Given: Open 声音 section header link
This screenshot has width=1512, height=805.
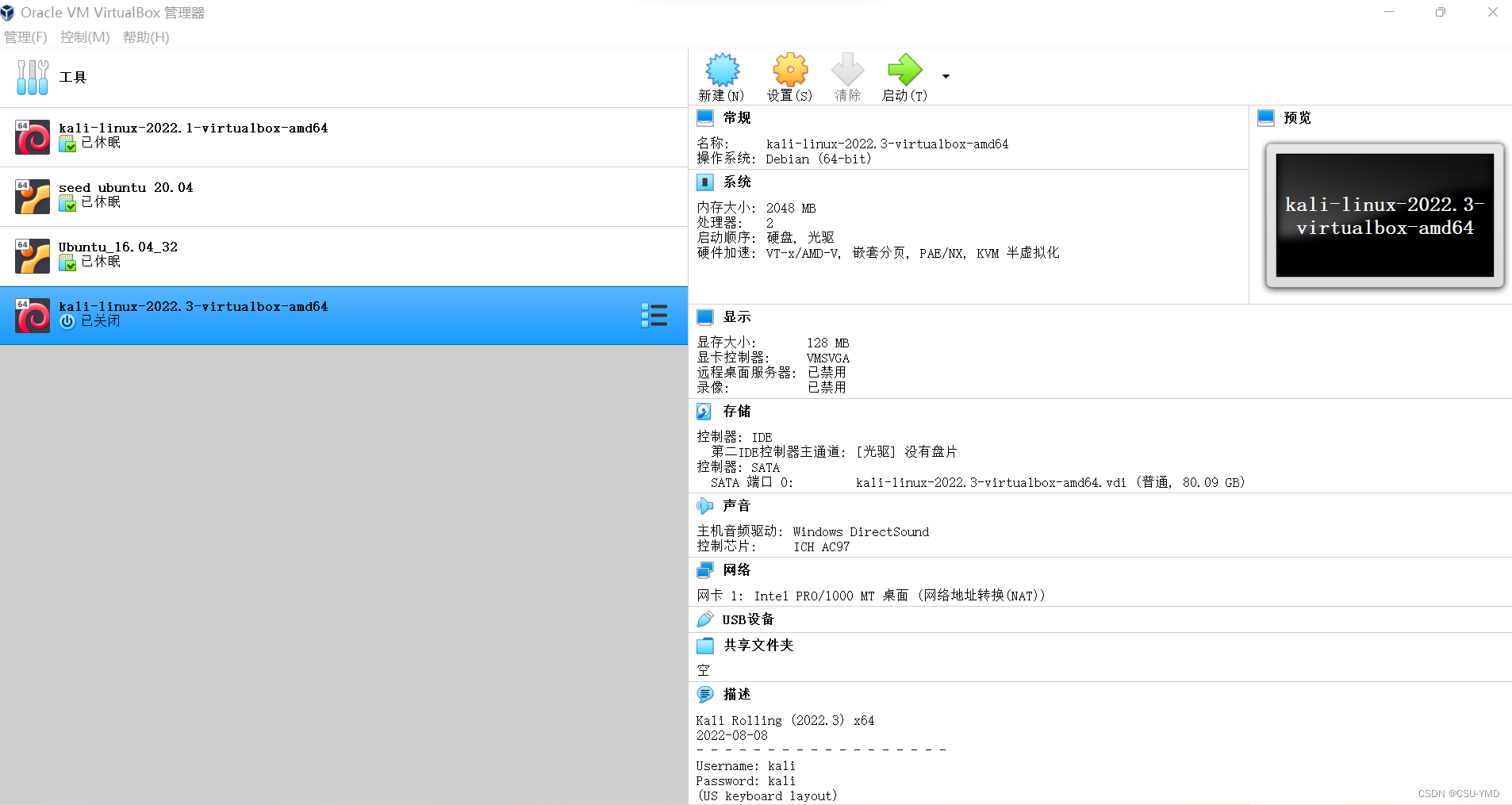Looking at the screenshot, I should pos(737,506).
